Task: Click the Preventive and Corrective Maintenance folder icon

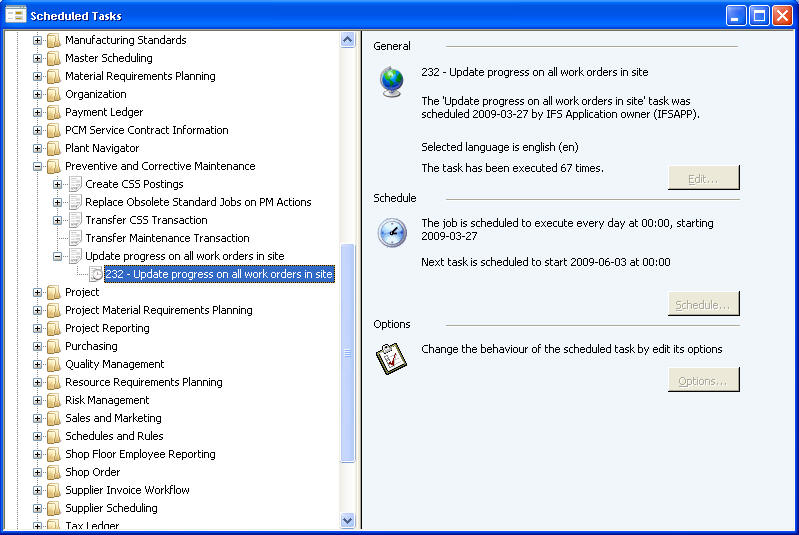Action: click(x=54, y=166)
